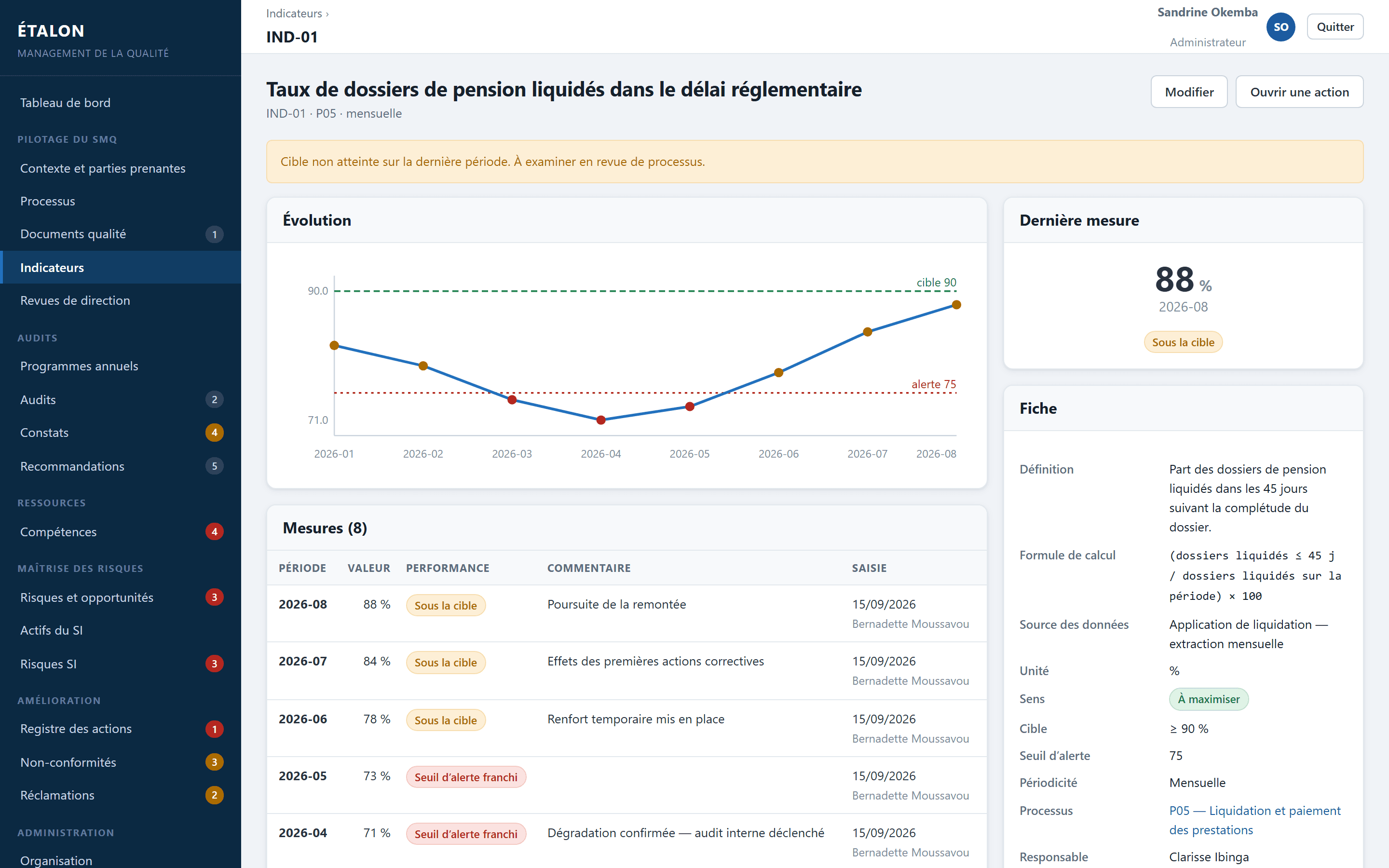The height and width of the screenshot is (868, 1389).
Task: Click the PÉRIODE column header
Action: [x=302, y=568]
